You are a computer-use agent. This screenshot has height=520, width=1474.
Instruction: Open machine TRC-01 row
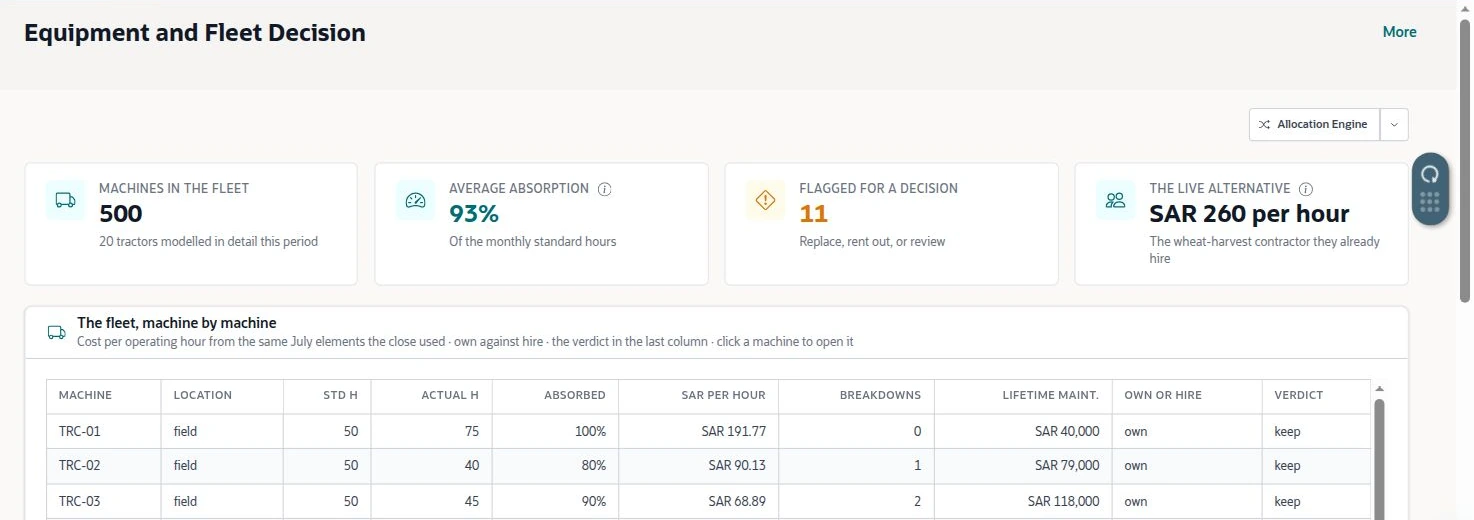coord(708,431)
